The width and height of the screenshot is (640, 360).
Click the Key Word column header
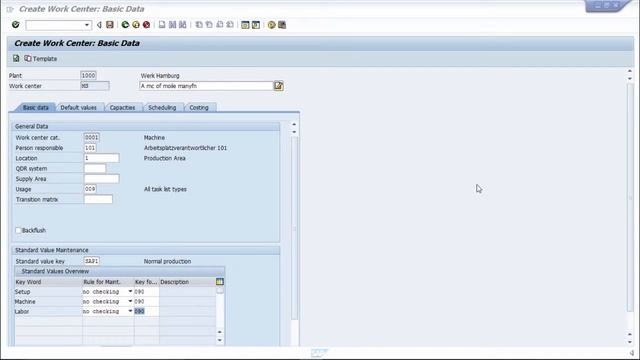click(x=48, y=282)
